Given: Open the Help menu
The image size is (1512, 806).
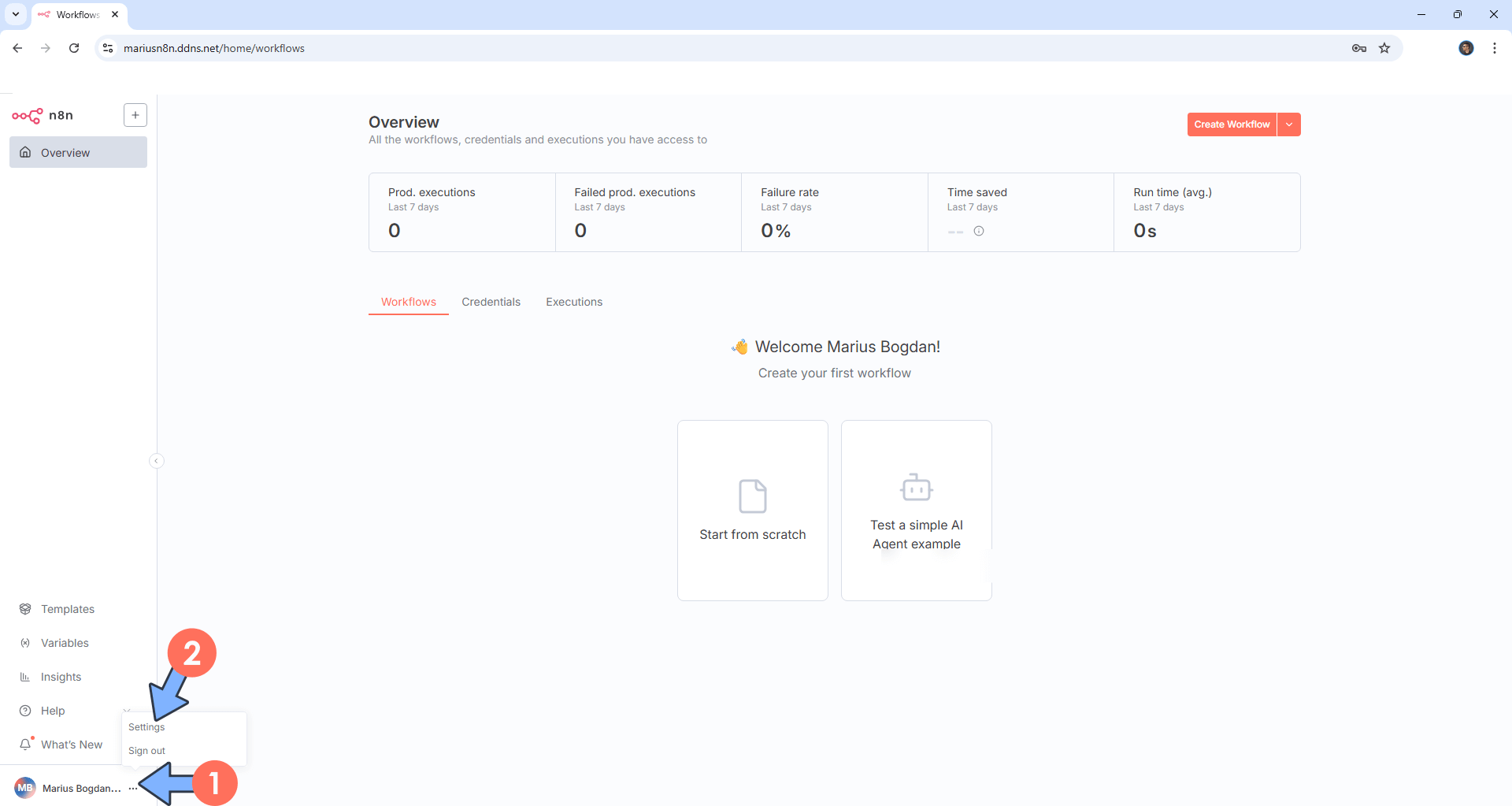Looking at the screenshot, I should point(53,711).
